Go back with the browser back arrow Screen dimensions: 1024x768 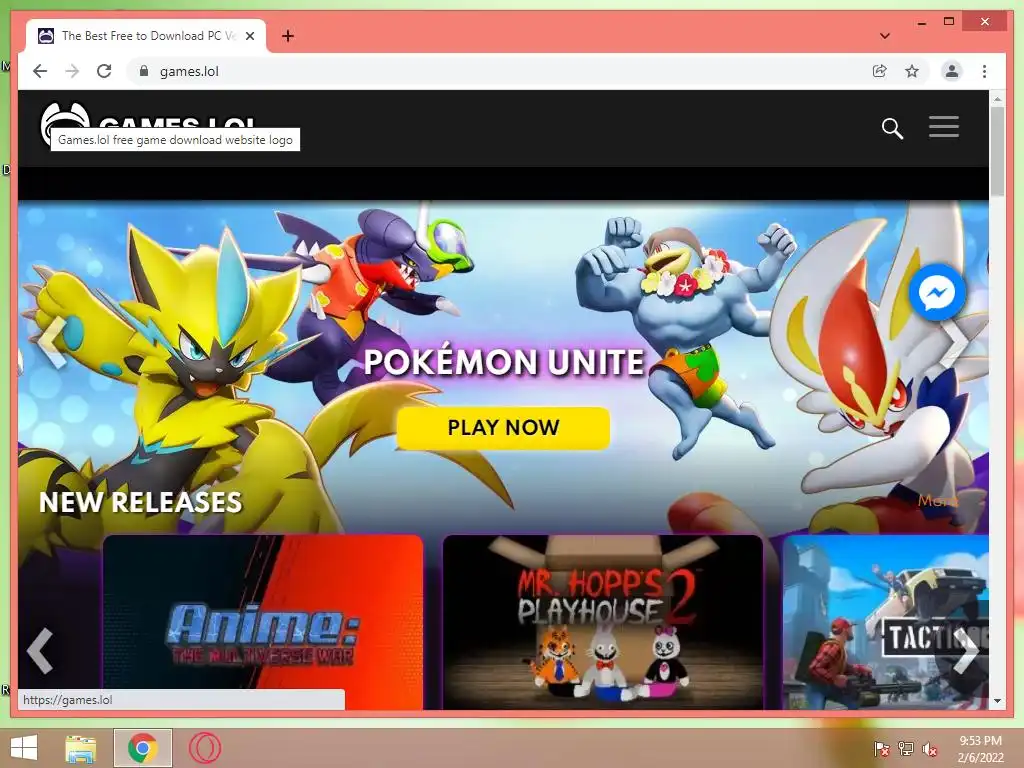click(40, 71)
